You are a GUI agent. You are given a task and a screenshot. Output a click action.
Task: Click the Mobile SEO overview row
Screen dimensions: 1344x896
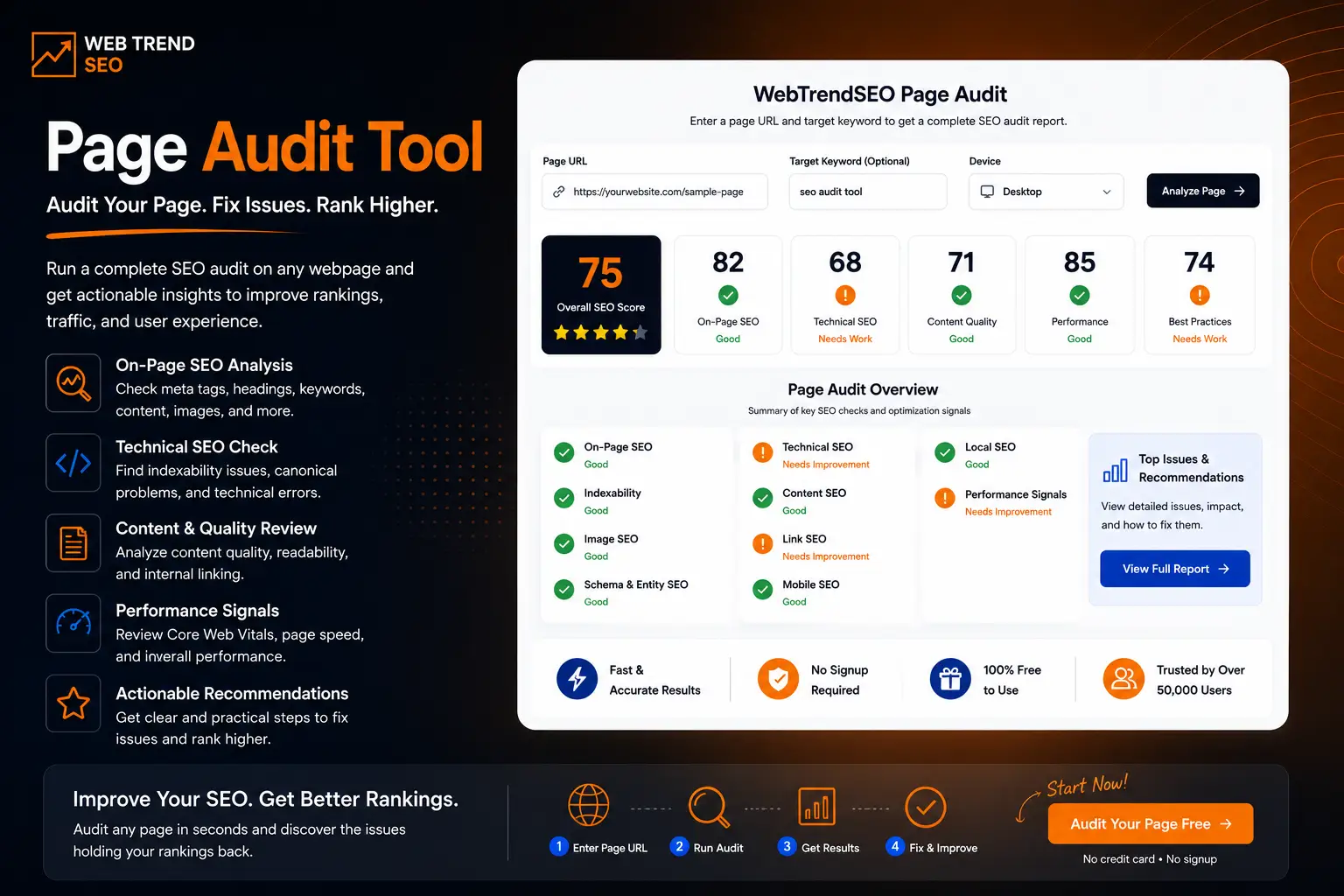796,592
